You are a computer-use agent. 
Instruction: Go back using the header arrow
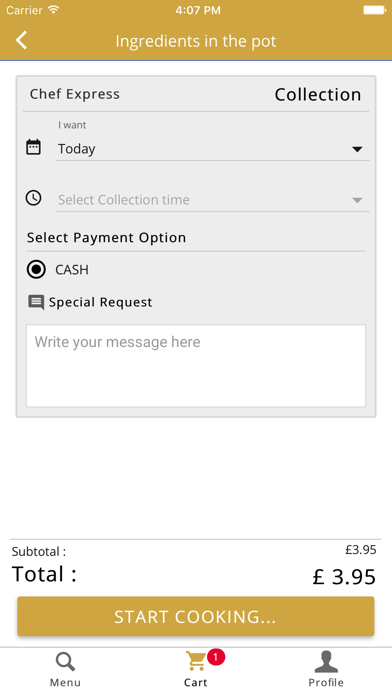click(x=21, y=40)
